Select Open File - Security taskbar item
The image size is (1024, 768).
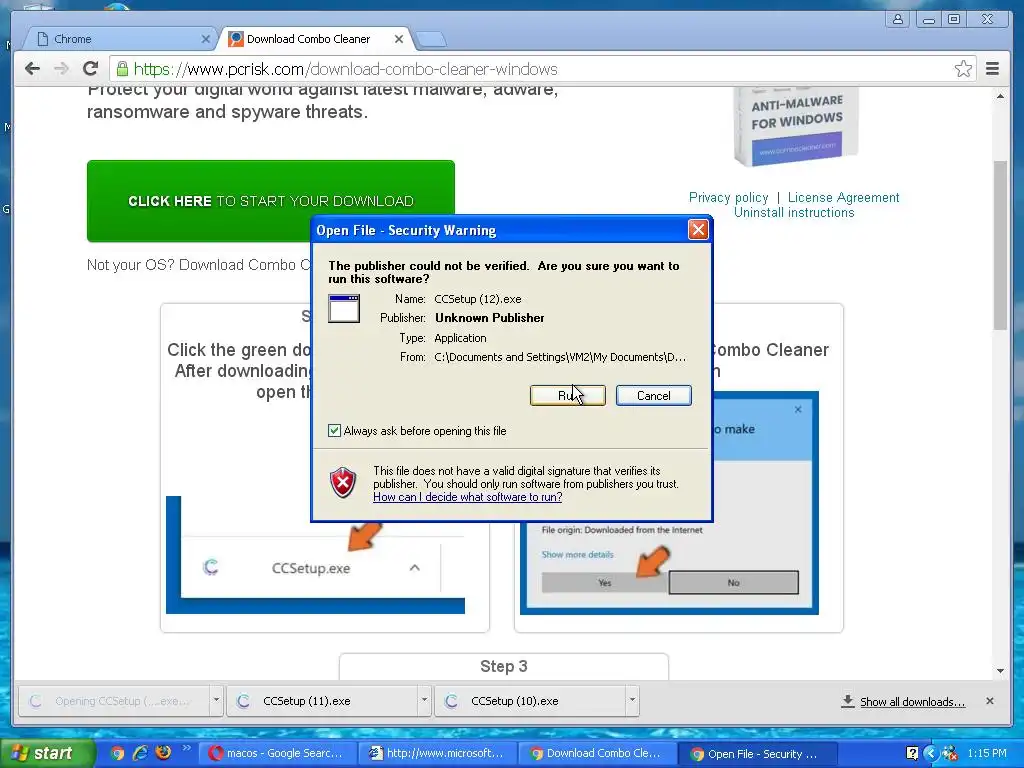pos(758,754)
